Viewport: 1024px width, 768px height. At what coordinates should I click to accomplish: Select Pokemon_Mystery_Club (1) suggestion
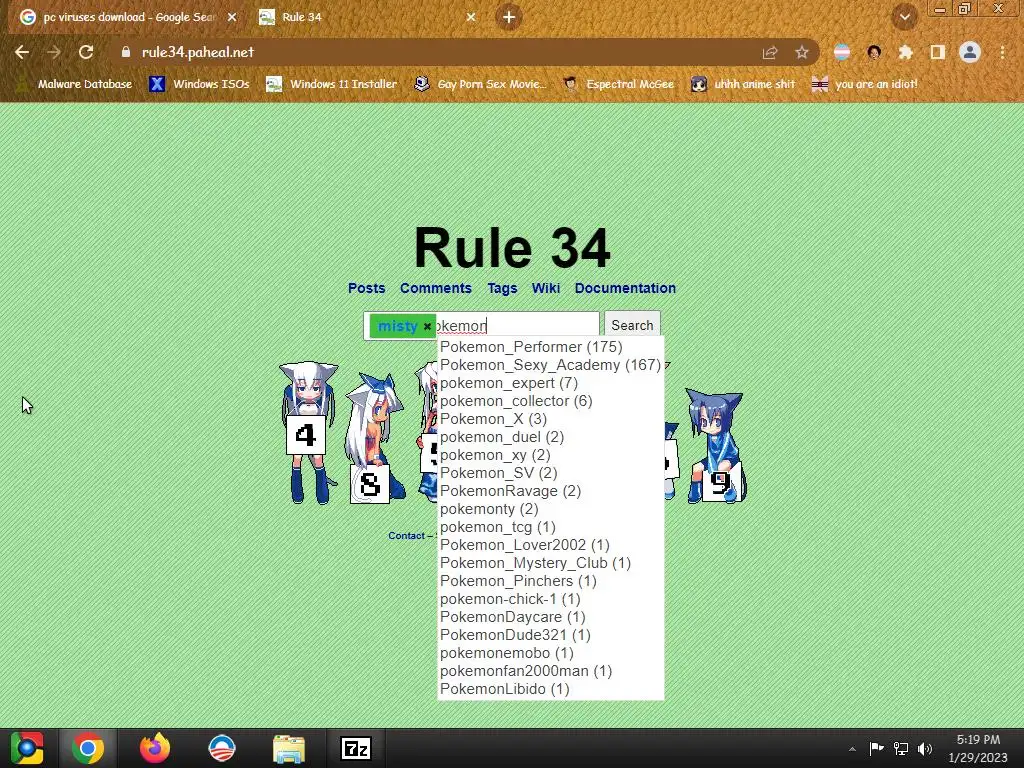click(551, 563)
